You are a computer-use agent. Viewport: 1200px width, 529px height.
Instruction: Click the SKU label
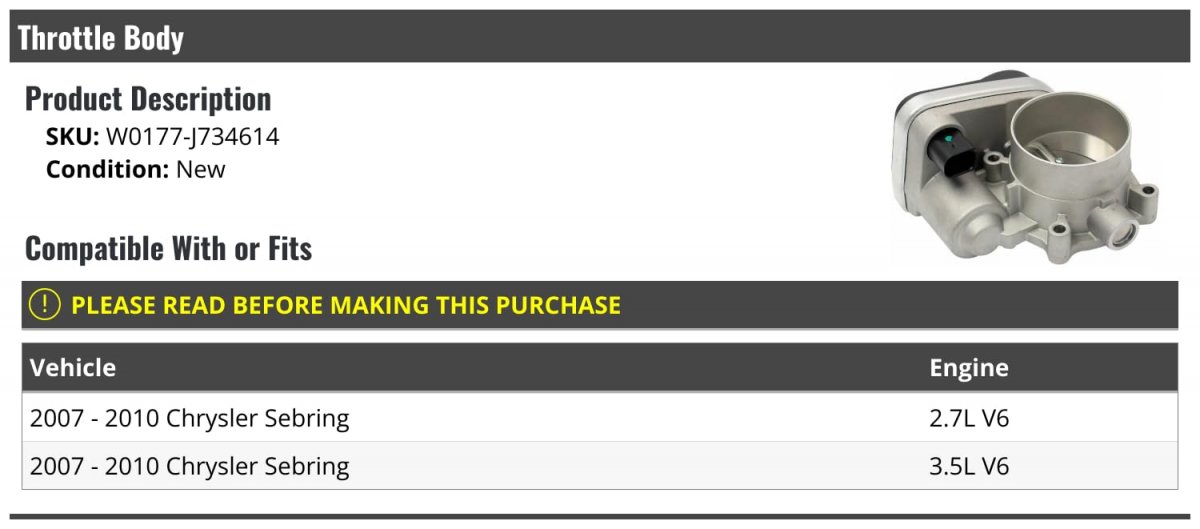tap(73, 137)
